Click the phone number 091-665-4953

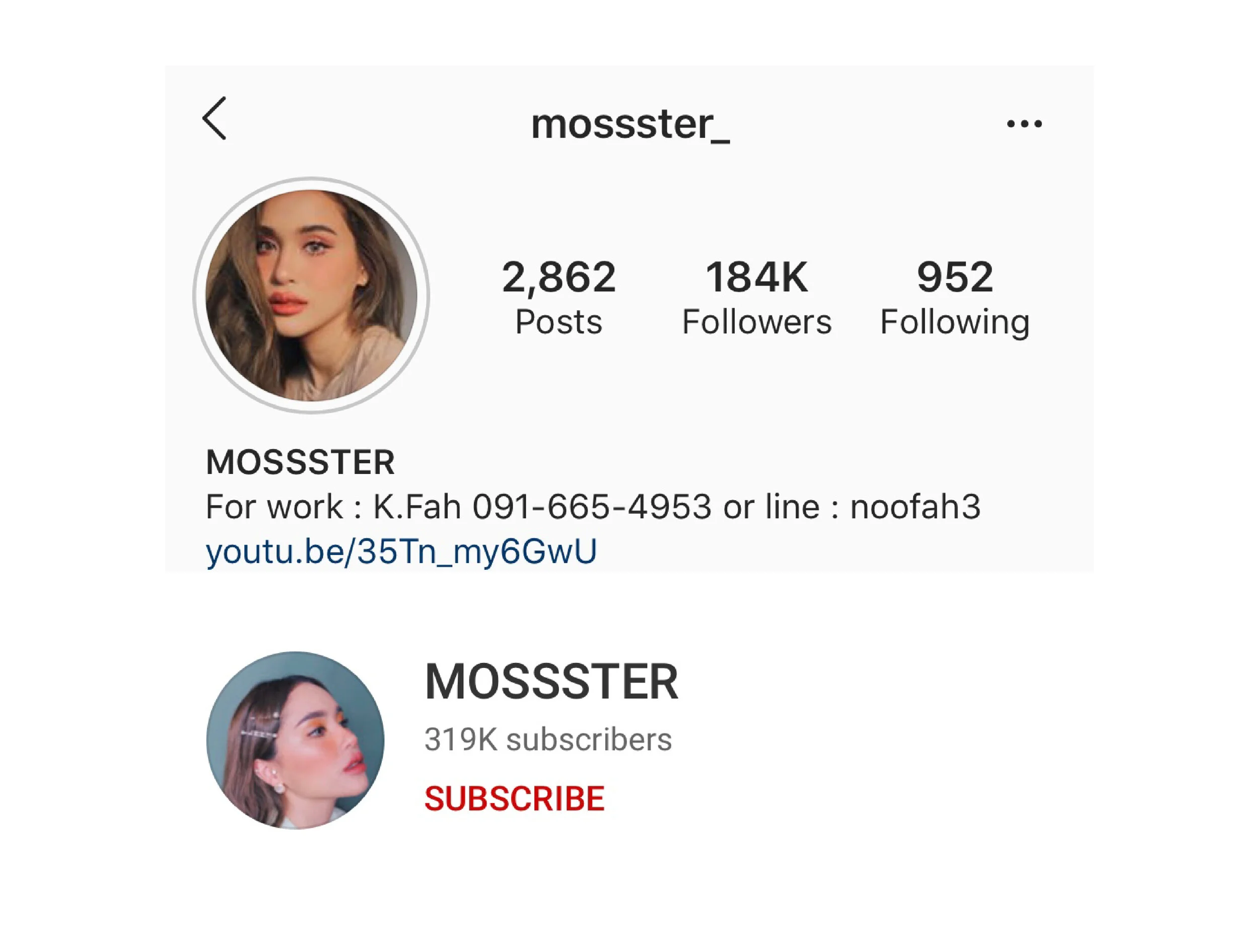point(592,506)
